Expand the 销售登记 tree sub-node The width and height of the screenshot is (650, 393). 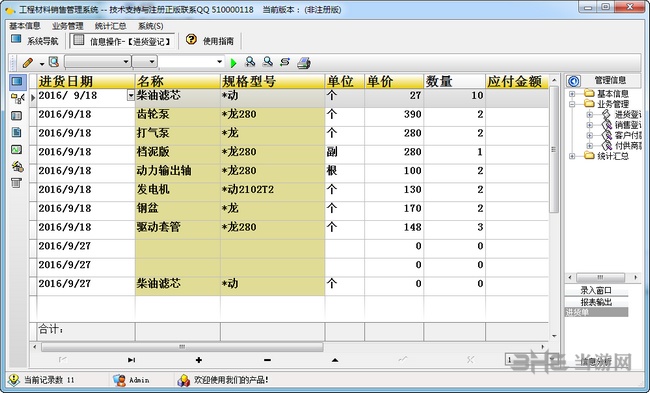click(x=589, y=125)
